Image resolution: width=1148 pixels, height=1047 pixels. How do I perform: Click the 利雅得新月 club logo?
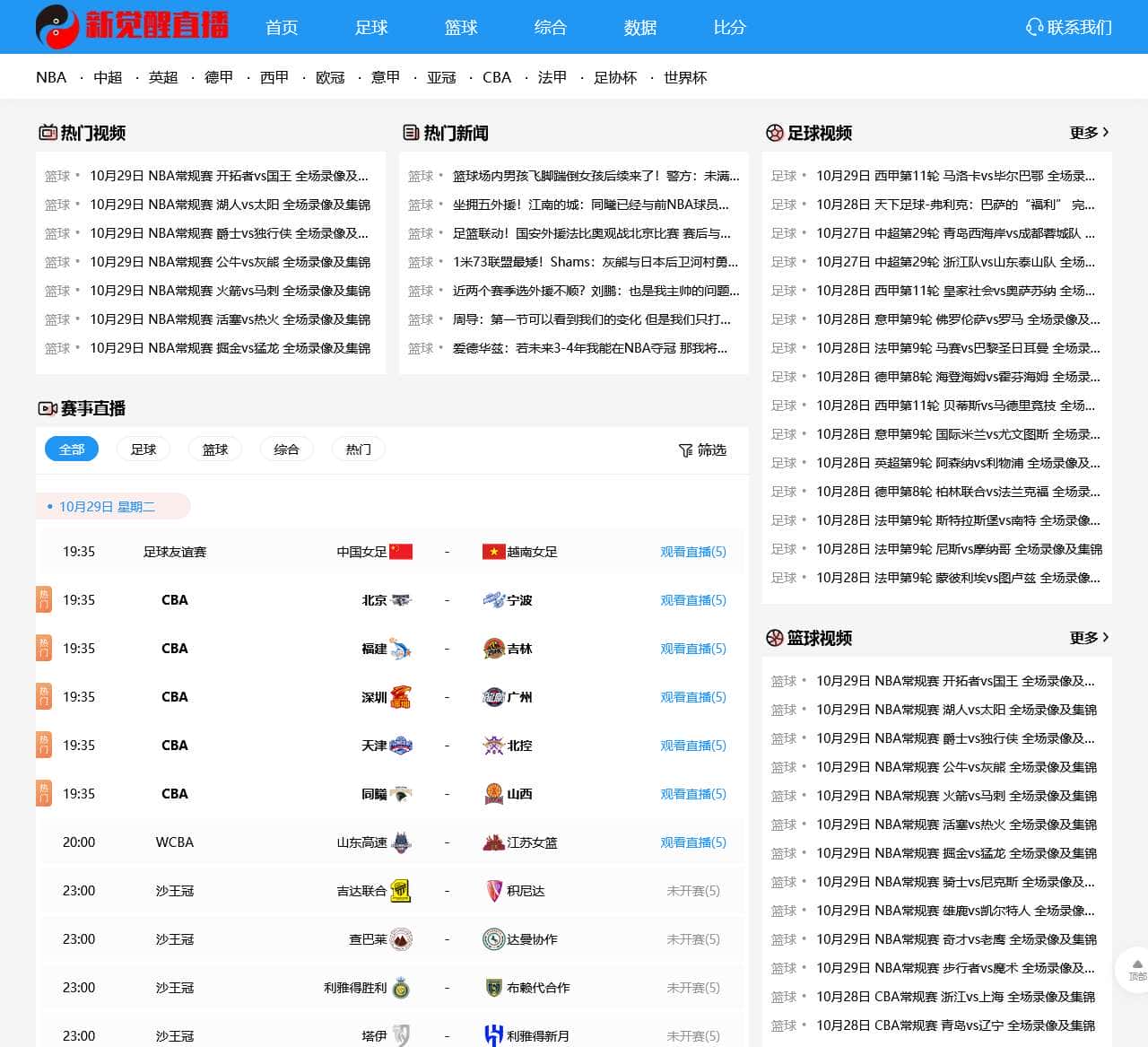[493, 1035]
